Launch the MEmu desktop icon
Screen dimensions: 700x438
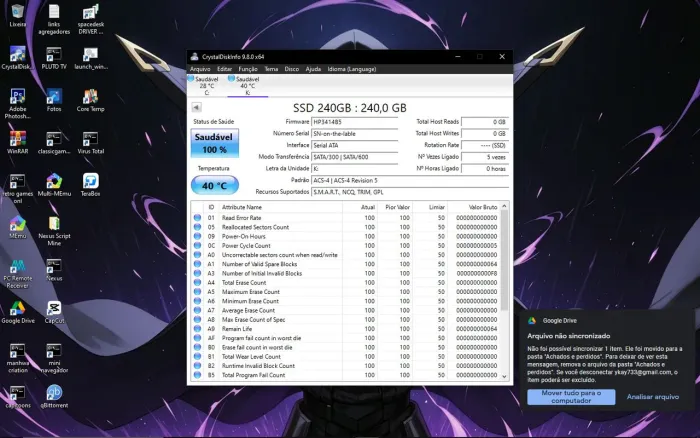click(x=17, y=226)
